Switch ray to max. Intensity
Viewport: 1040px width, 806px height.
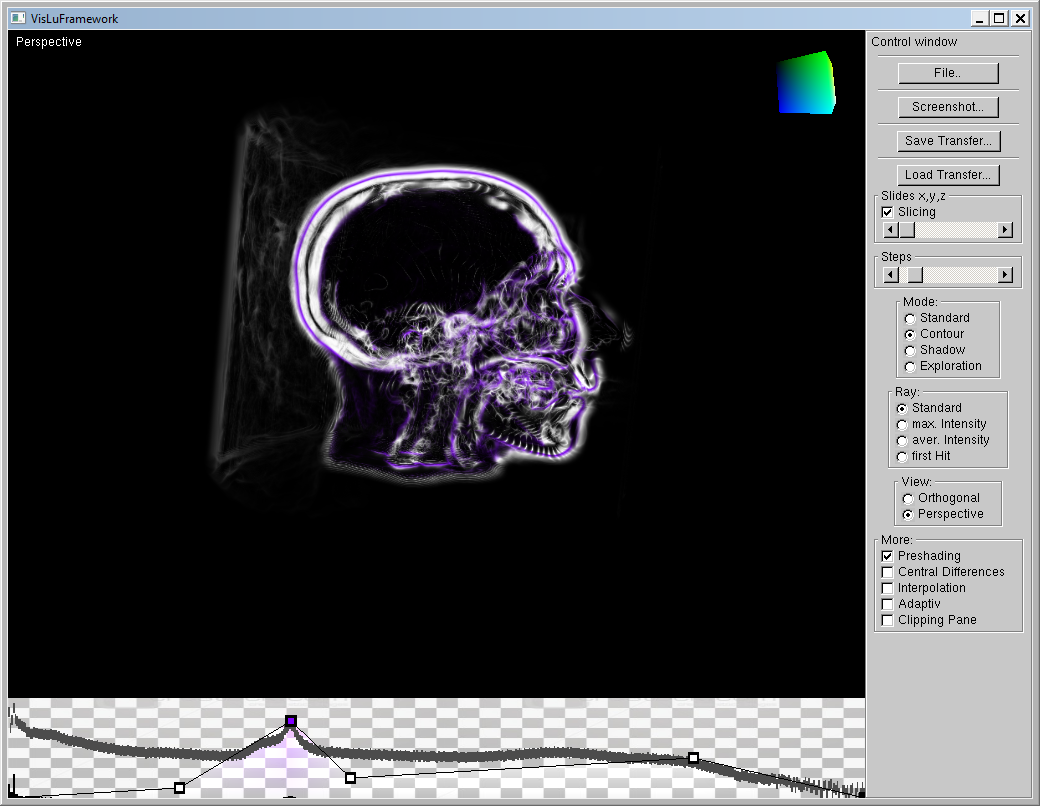coord(902,424)
